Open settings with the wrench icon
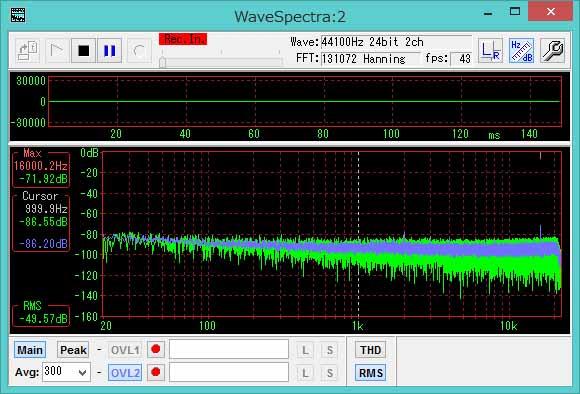580x394 pixels. (552, 51)
